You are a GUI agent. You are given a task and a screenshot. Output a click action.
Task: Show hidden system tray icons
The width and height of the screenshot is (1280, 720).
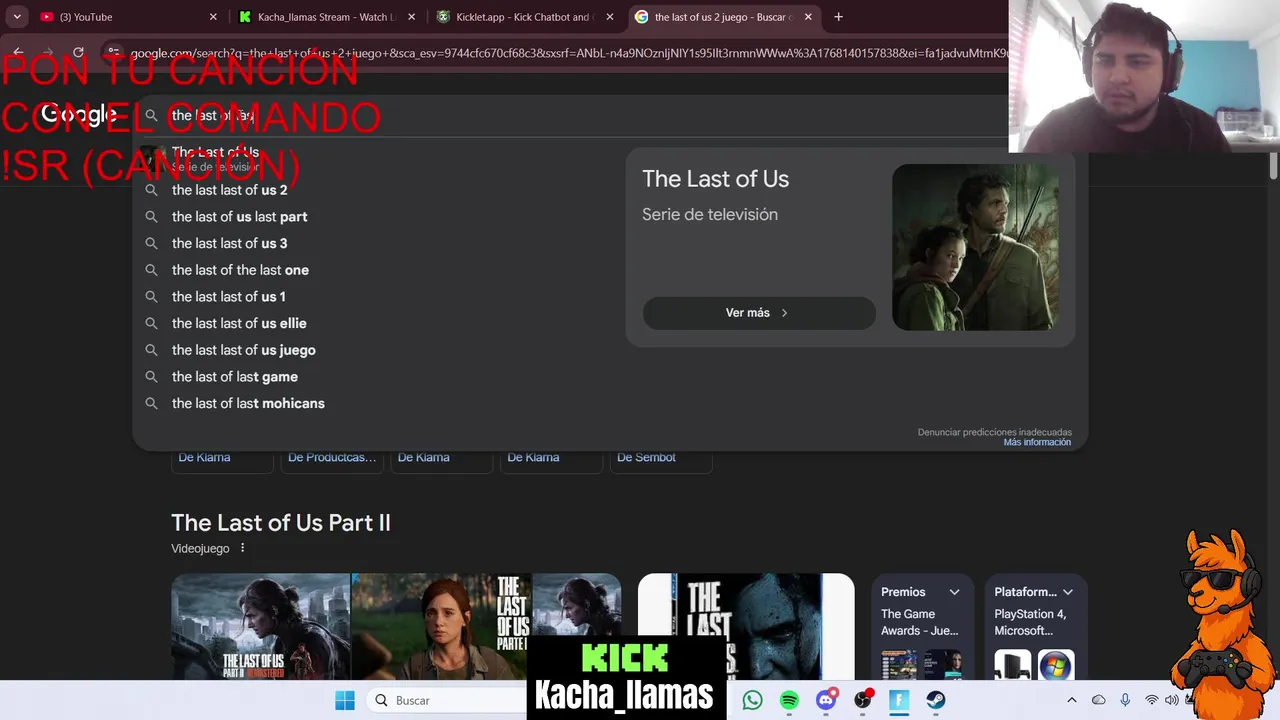click(x=1072, y=700)
